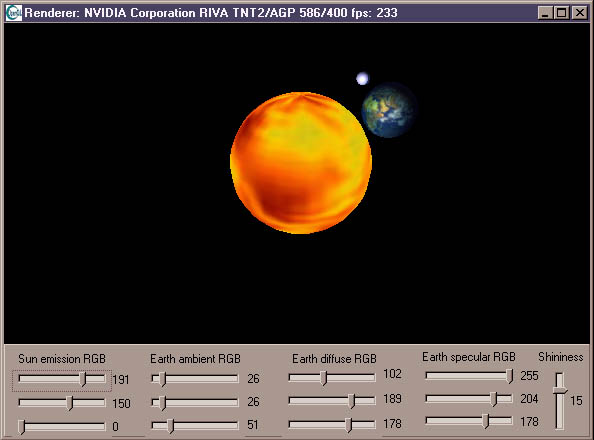This screenshot has width=594, height=440.
Task: Click the Earth ambient green slider thumb
Action: (163, 403)
